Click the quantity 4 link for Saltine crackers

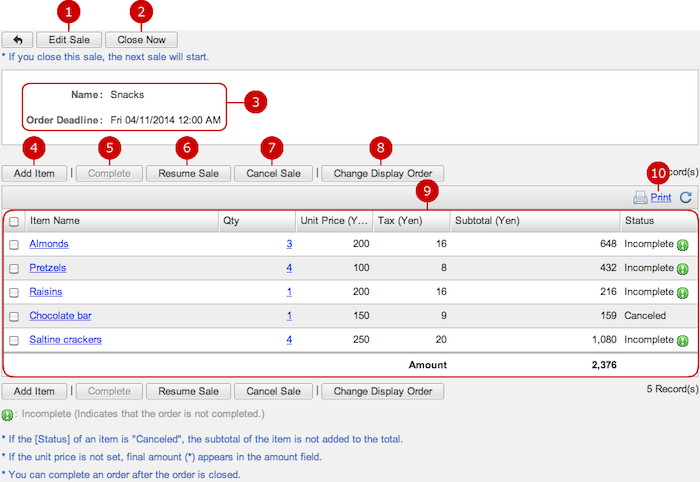coord(289,340)
